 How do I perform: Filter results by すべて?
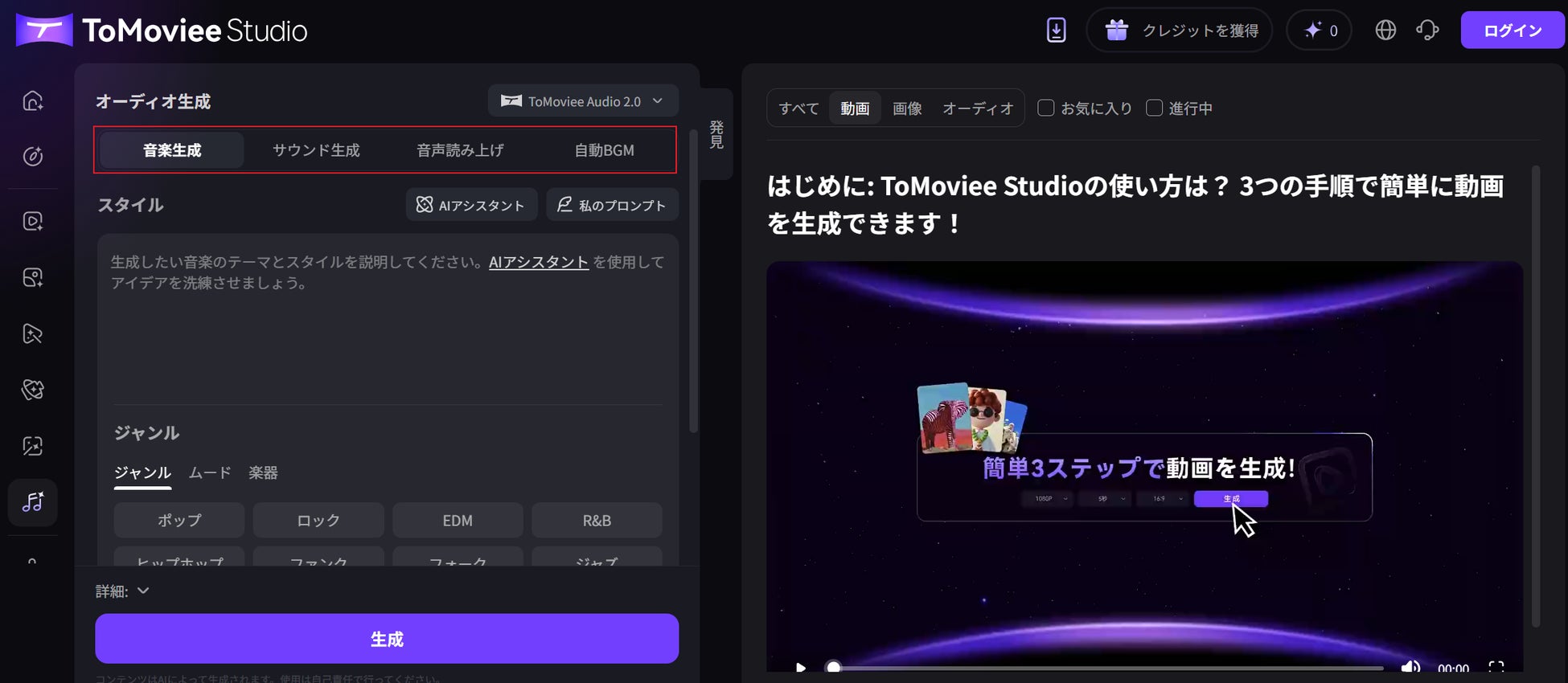pyautogui.click(x=798, y=108)
